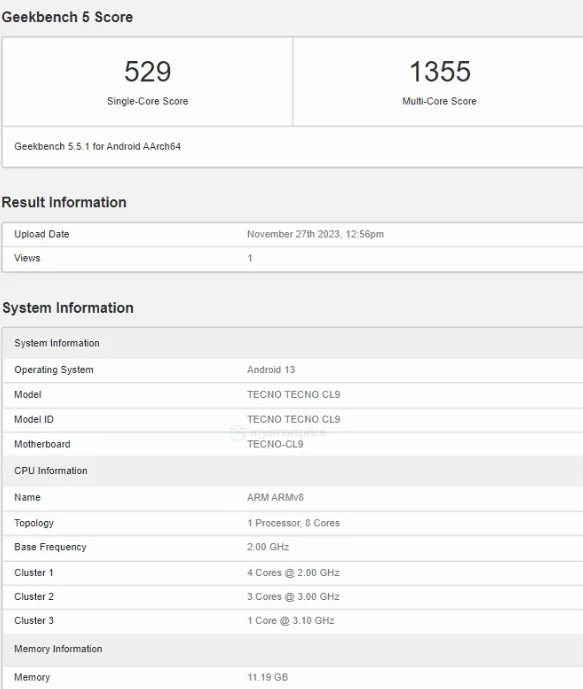583x689 pixels.
Task: Click the Memory Information table header
Action: 293,649
